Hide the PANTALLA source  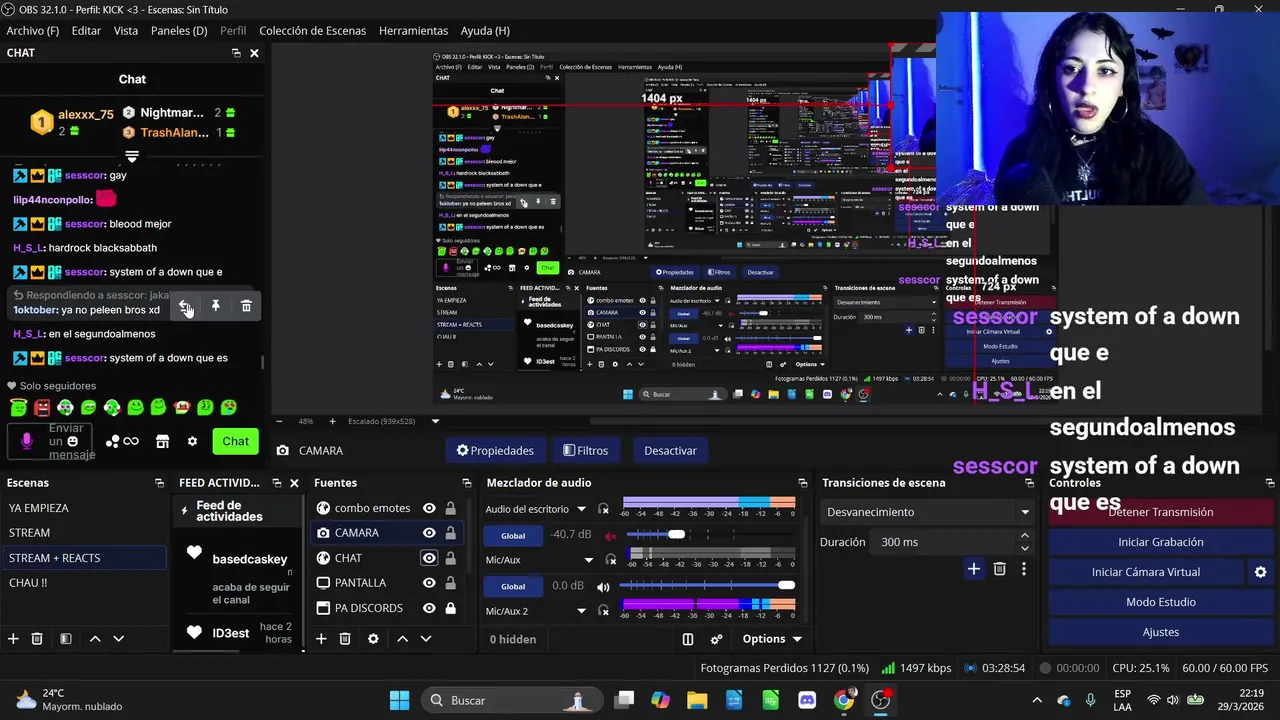429,583
